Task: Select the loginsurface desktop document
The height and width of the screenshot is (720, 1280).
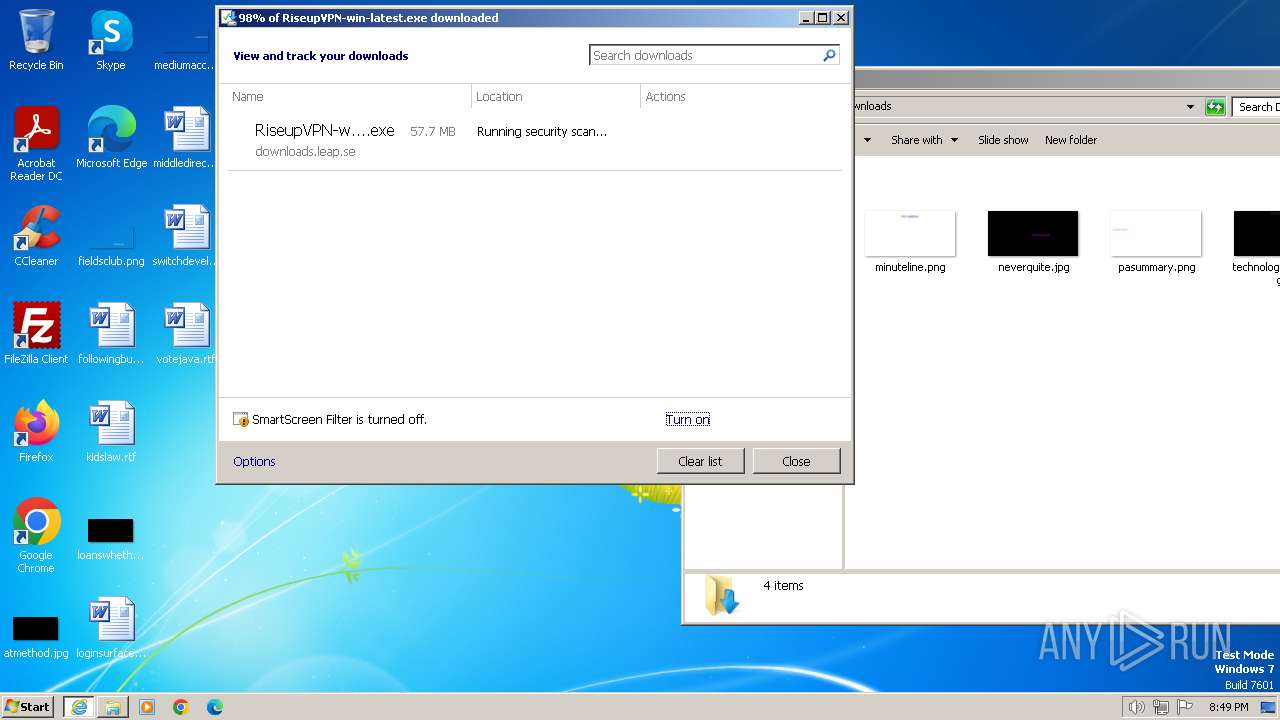Action: [x=111, y=628]
